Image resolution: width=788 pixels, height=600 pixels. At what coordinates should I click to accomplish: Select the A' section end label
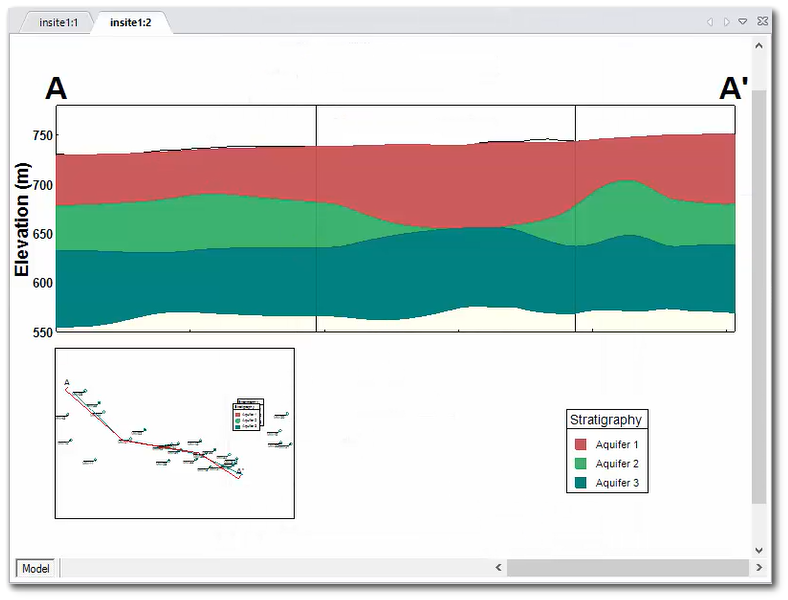tap(733, 89)
